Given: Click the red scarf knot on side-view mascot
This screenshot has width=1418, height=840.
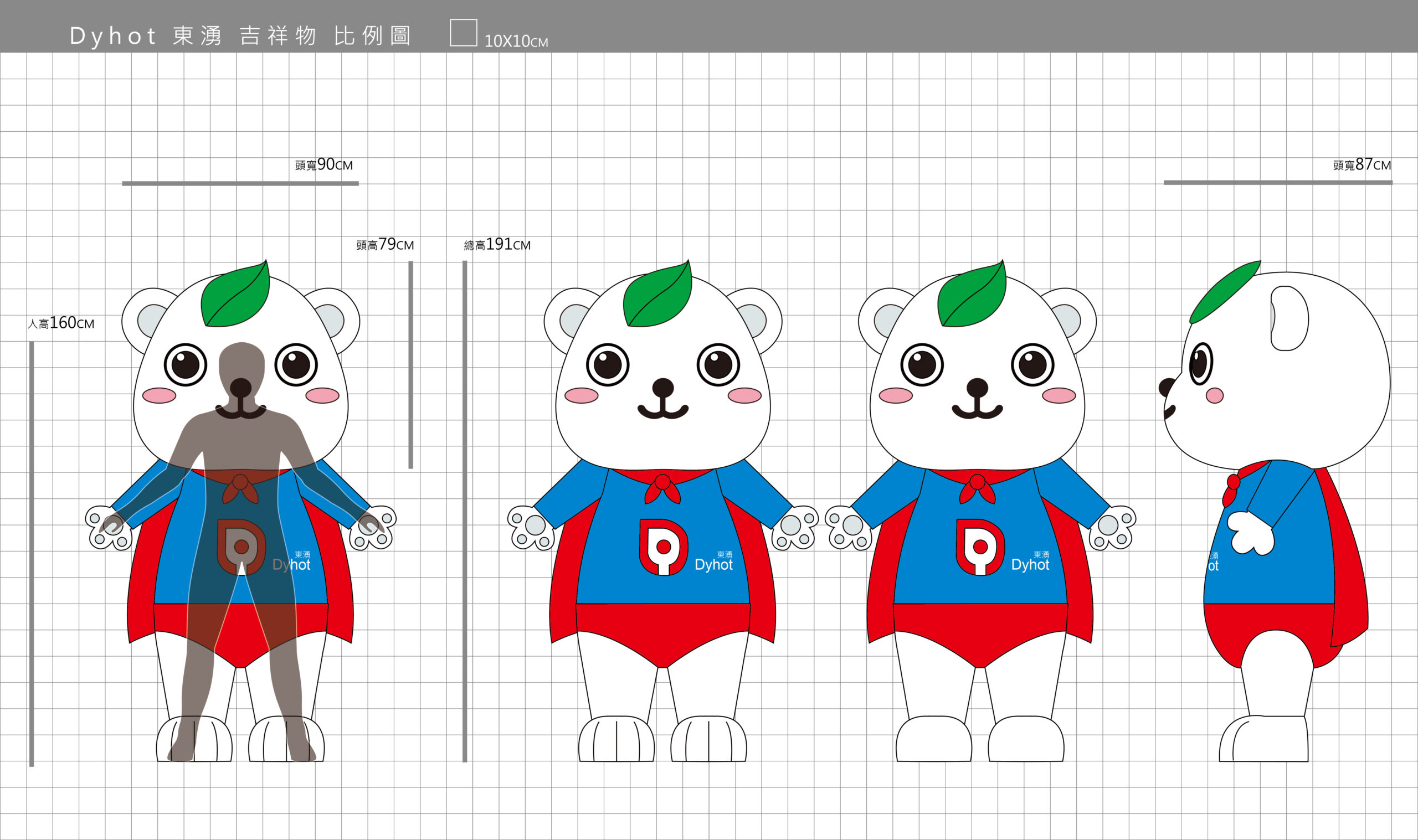Looking at the screenshot, I should tap(1233, 482).
